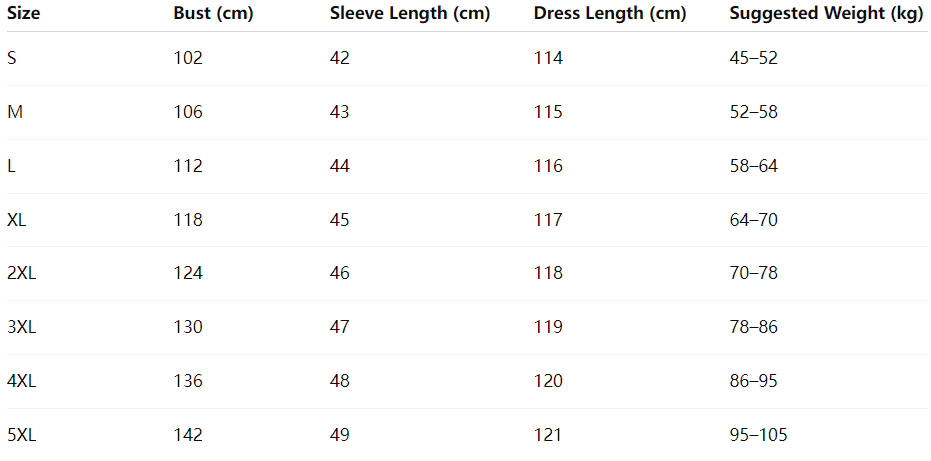Click bust value 142
The width and height of the screenshot is (931, 461).
[188, 435]
